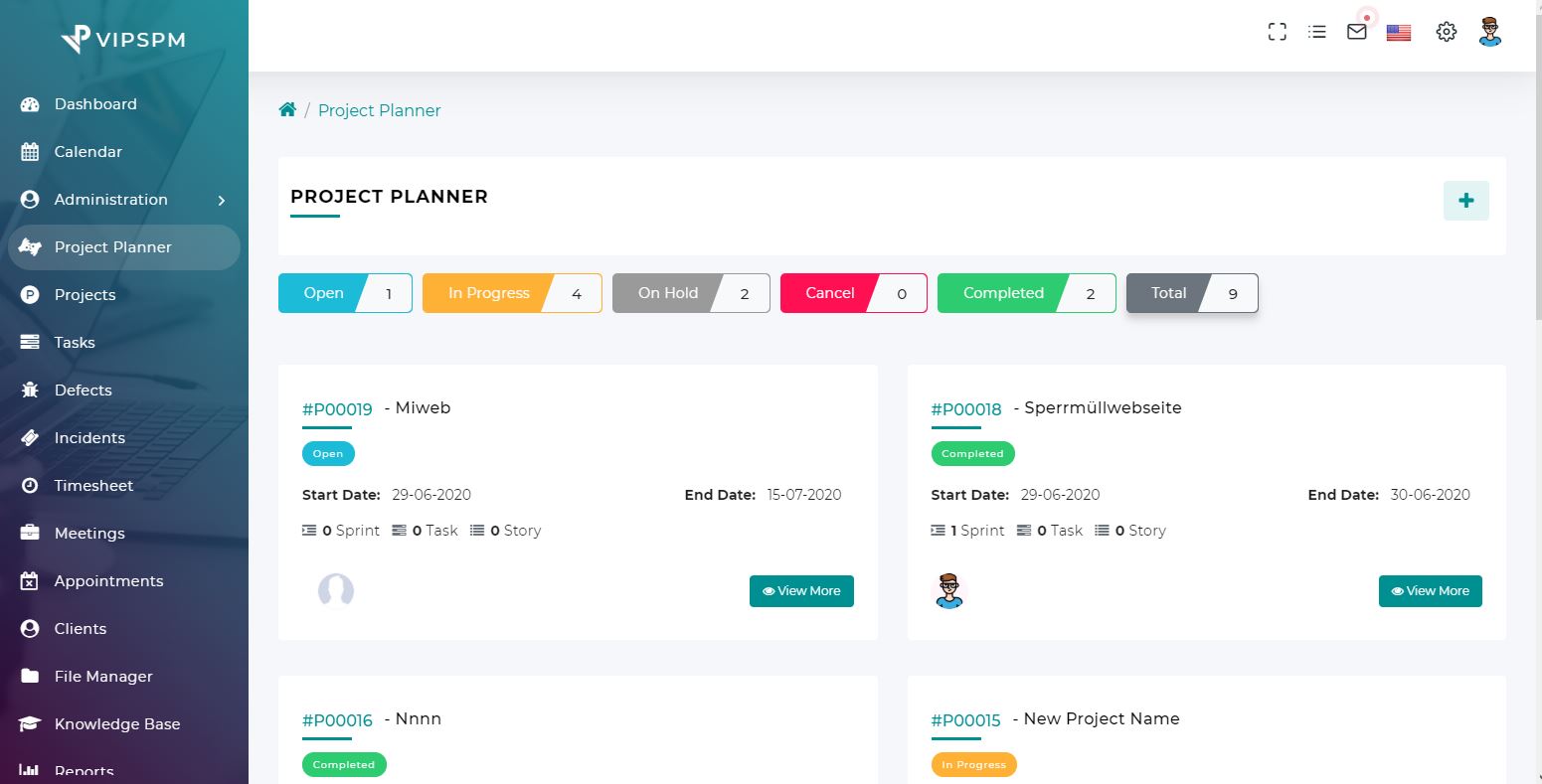Select the Defects bug icon in the sidebar
The height and width of the screenshot is (784, 1542).
click(31, 390)
